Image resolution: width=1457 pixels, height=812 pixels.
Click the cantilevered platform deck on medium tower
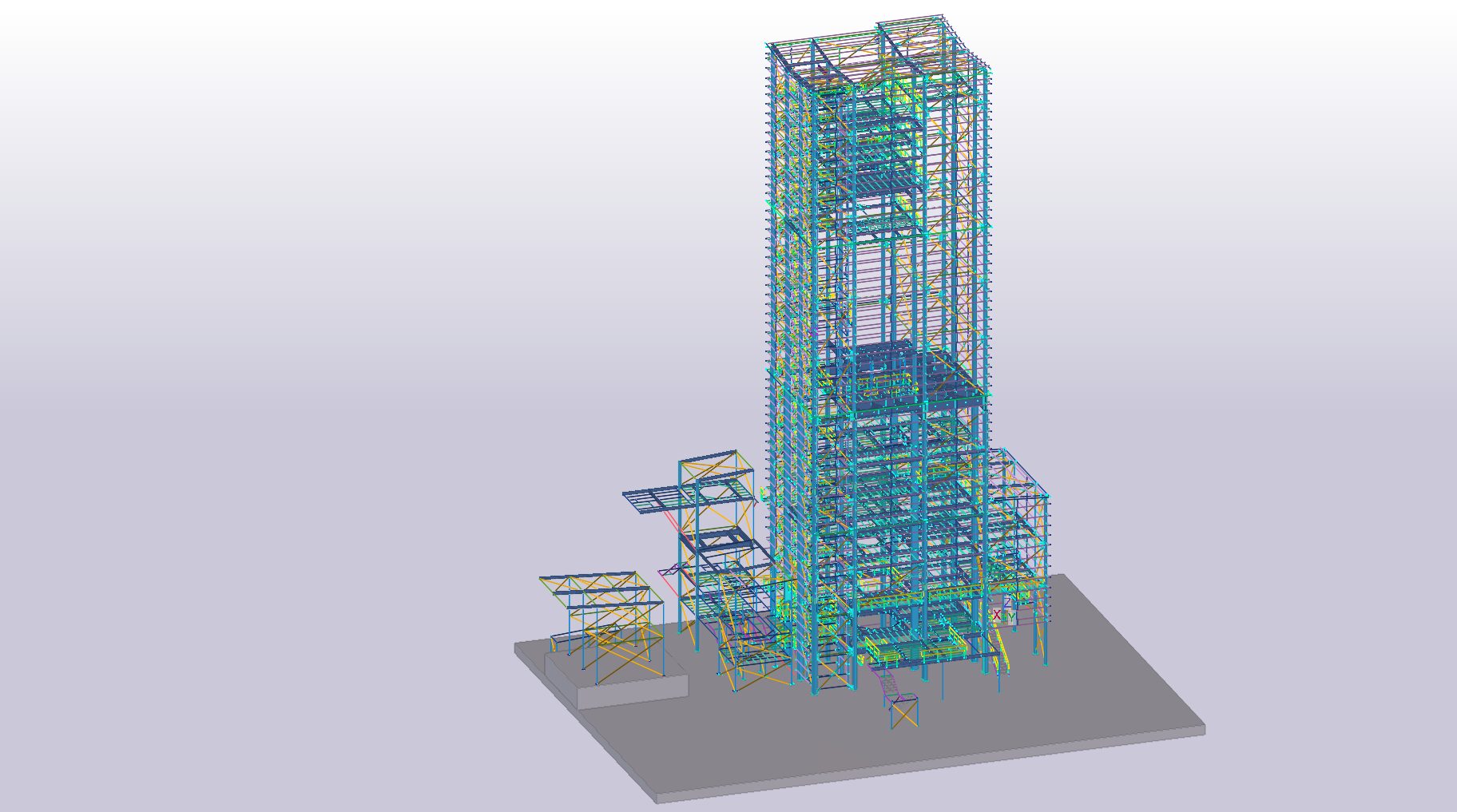coord(651,501)
